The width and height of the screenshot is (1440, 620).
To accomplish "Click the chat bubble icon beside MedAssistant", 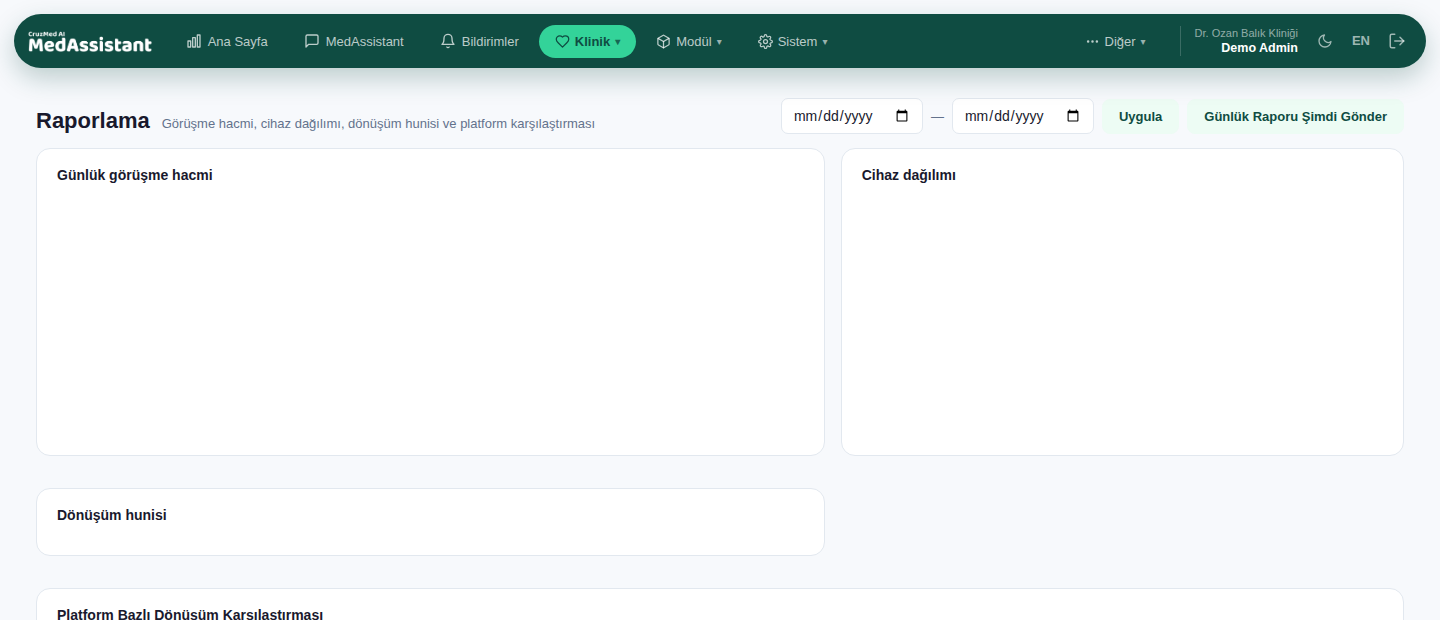I will tap(312, 41).
